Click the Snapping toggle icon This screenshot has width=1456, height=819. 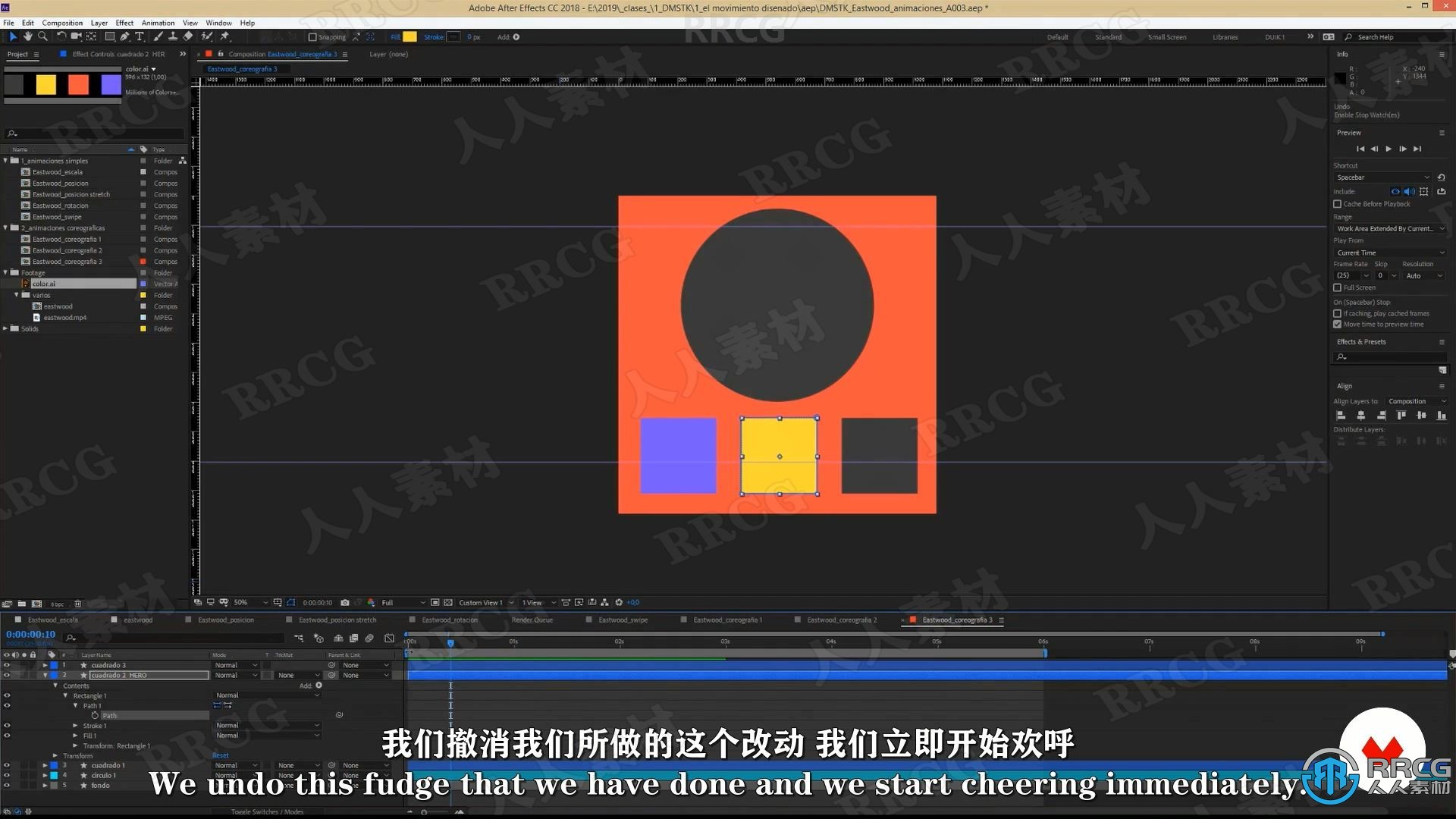(x=311, y=37)
